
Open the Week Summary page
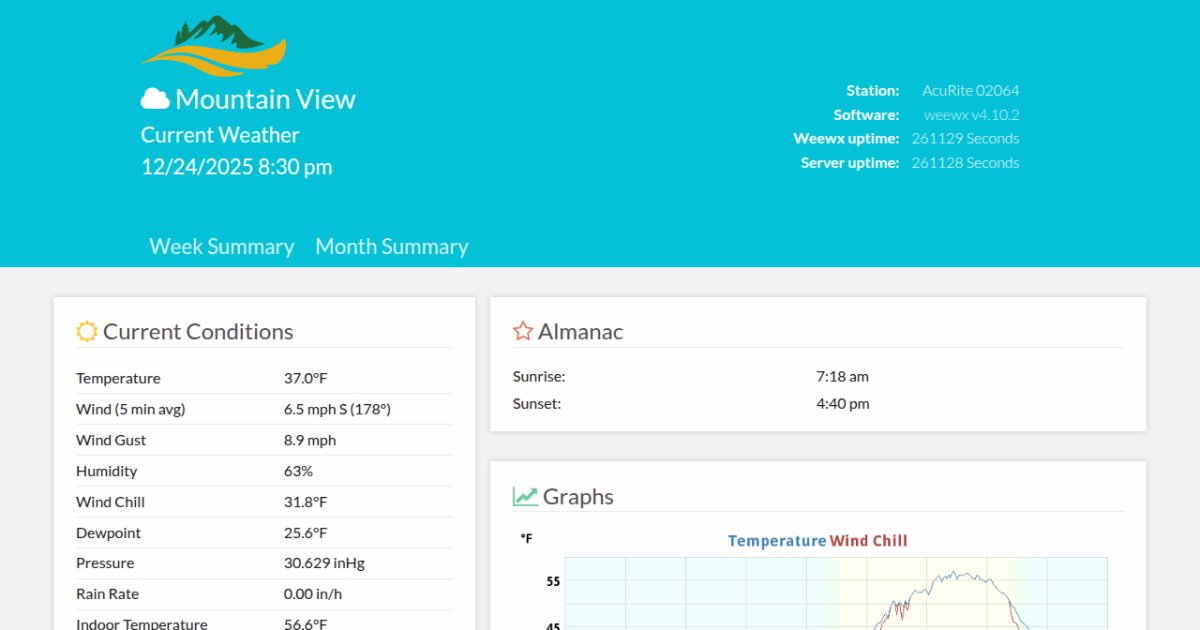click(222, 247)
